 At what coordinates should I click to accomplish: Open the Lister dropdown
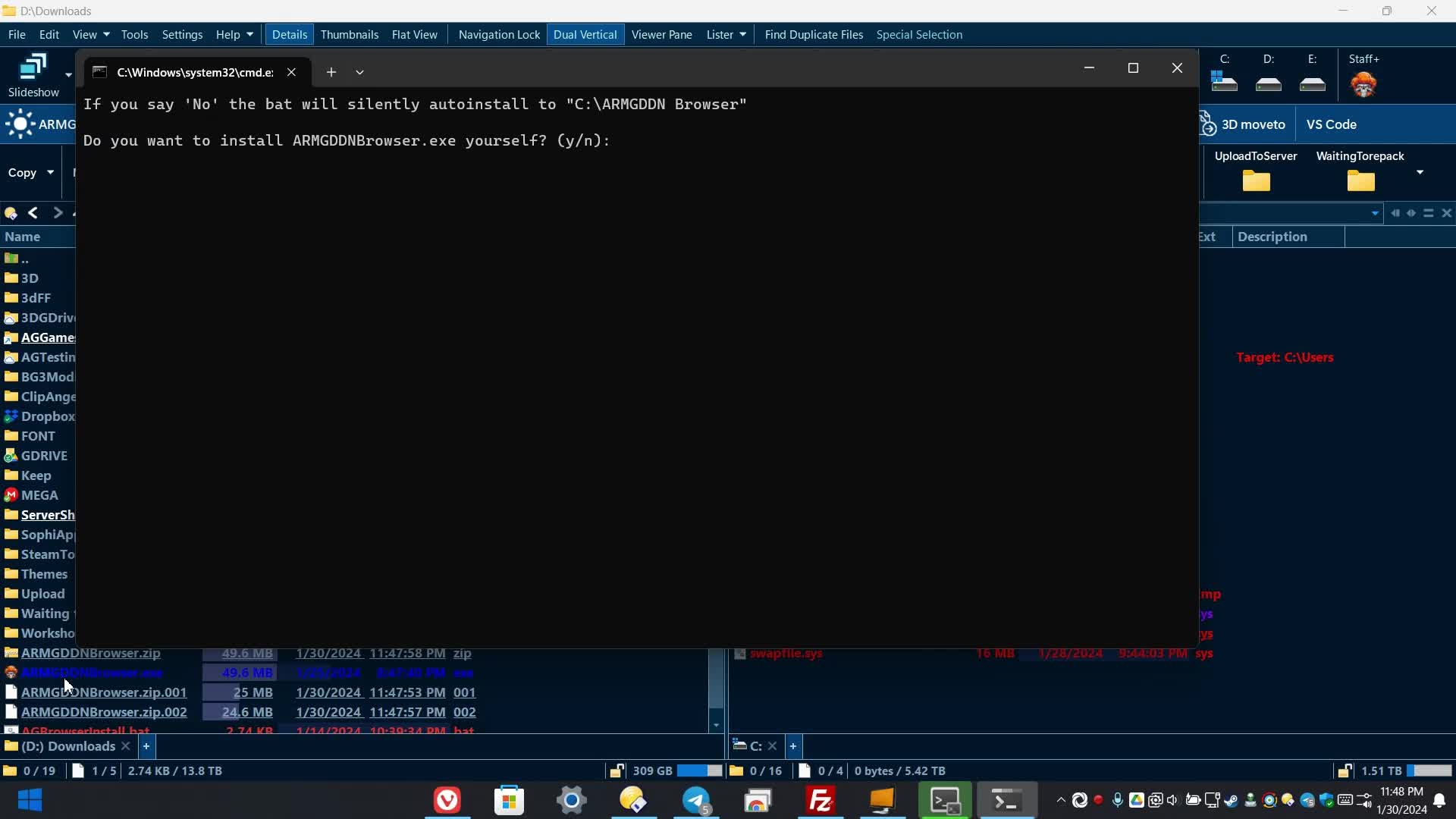(725, 34)
